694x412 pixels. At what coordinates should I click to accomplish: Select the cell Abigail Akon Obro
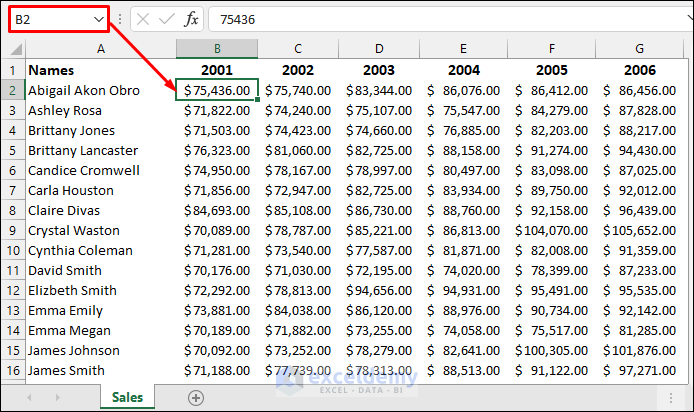pos(101,90)
